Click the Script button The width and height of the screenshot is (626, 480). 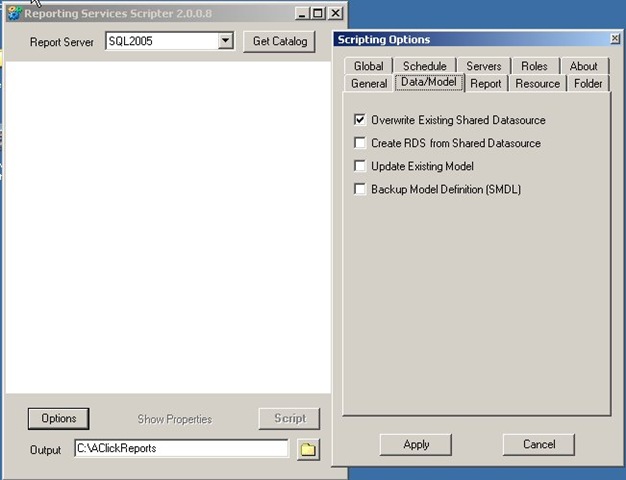click(x=289, y=419)
